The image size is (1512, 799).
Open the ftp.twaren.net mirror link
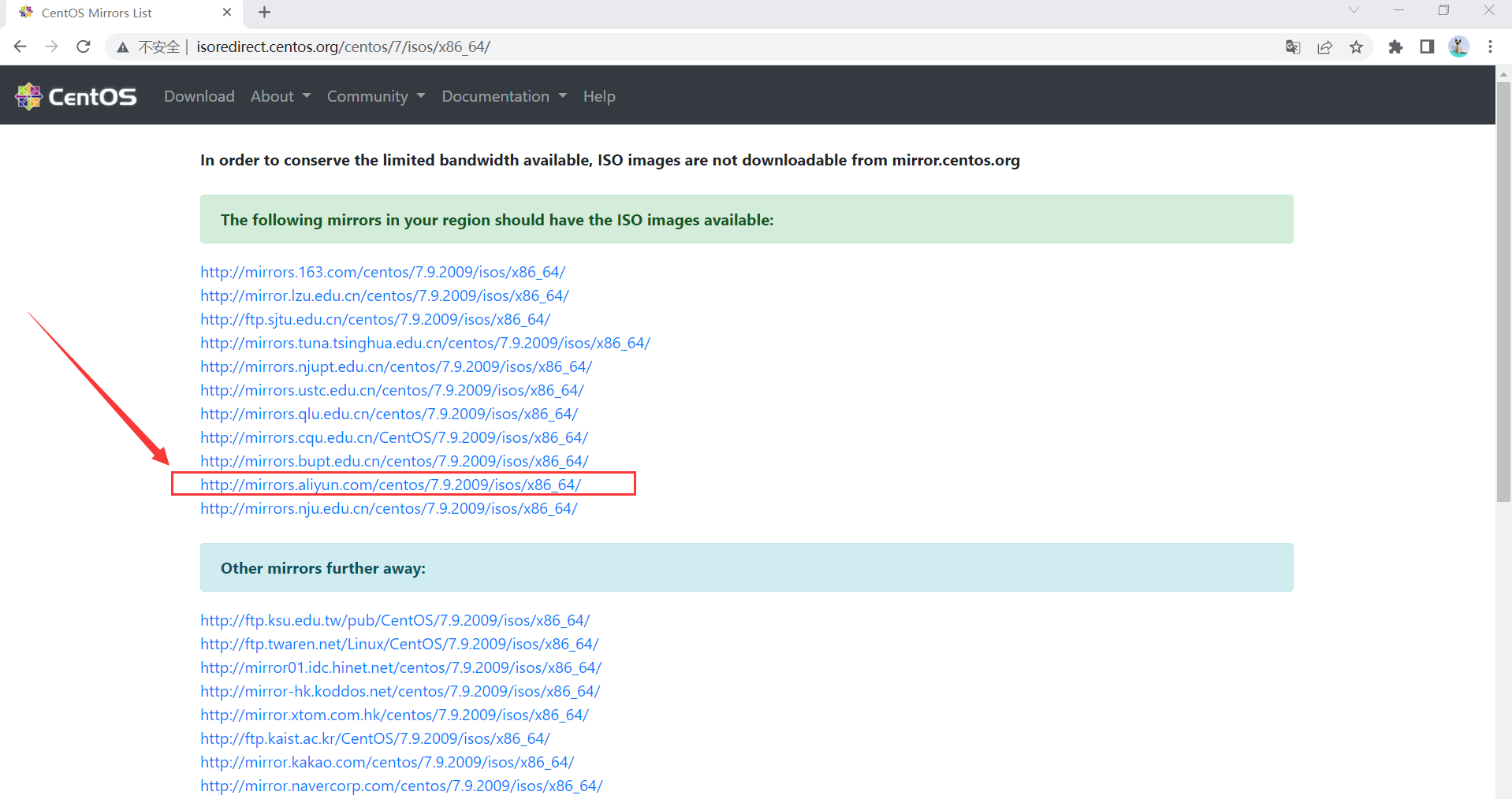tap(400, 644)
